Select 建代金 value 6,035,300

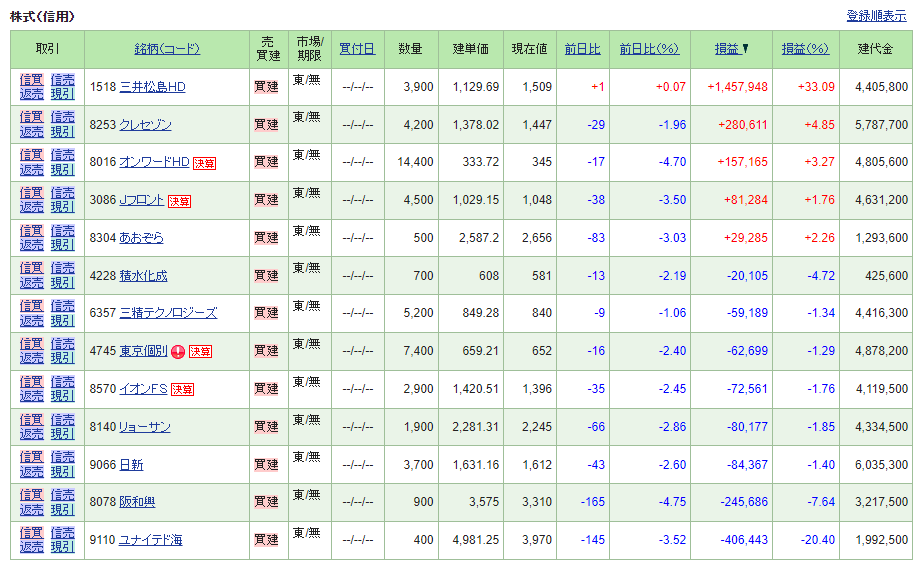pos(882,465)
